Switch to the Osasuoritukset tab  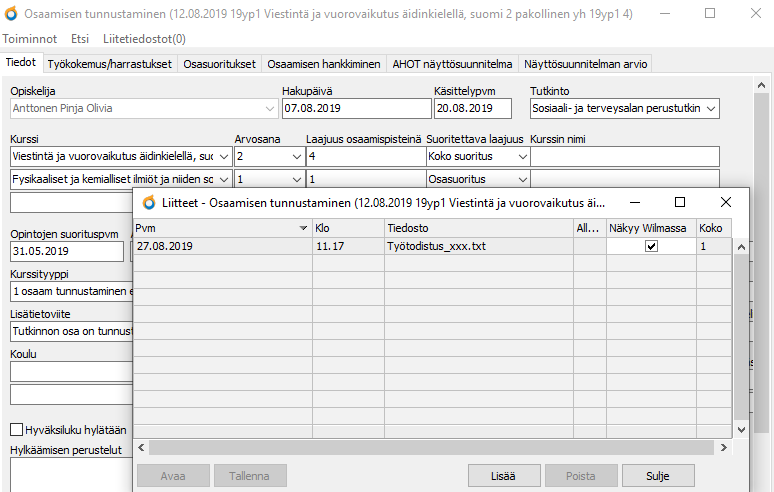coord(220,63)
